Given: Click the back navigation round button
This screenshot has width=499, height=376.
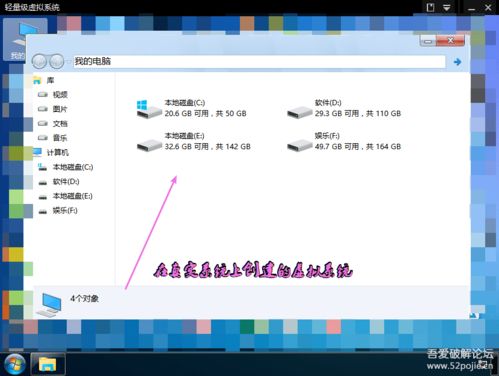Looking at the screenshot, I should tap(40, 61).
